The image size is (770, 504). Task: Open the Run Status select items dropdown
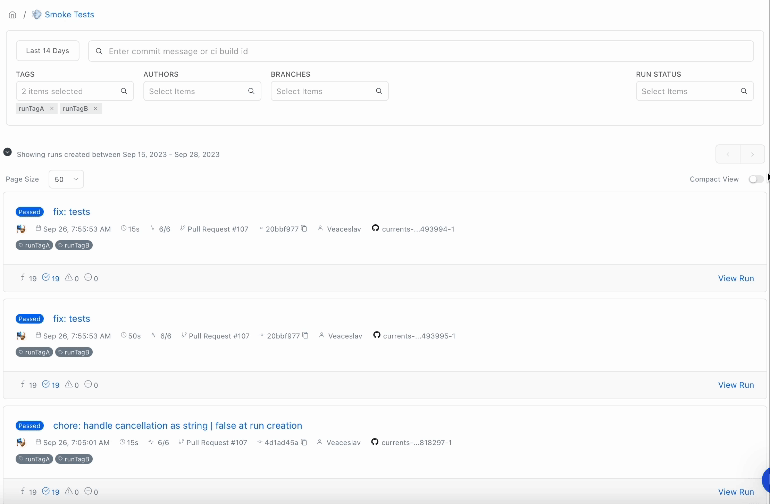[695, 91]
